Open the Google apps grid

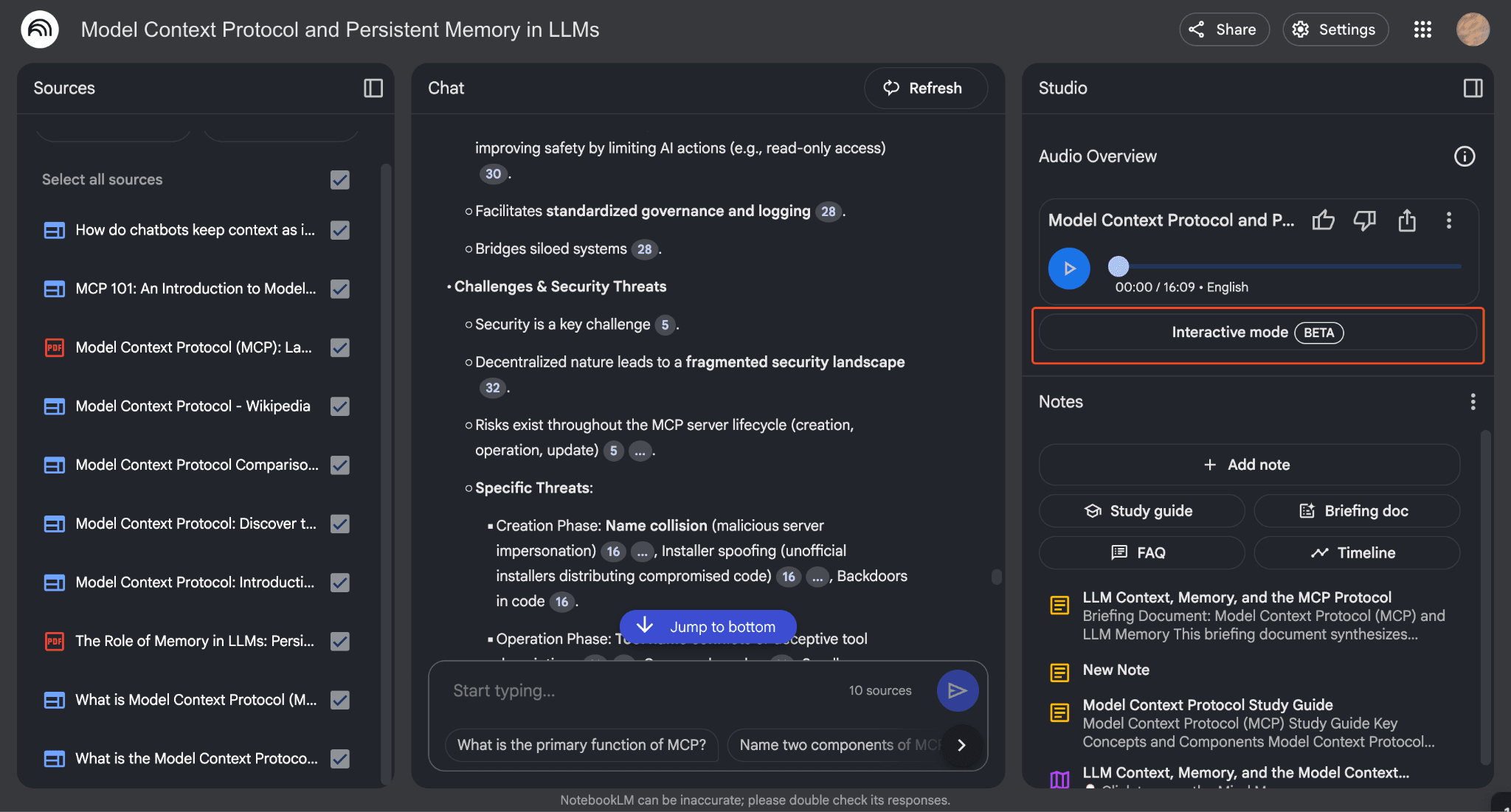[1422, 30]
